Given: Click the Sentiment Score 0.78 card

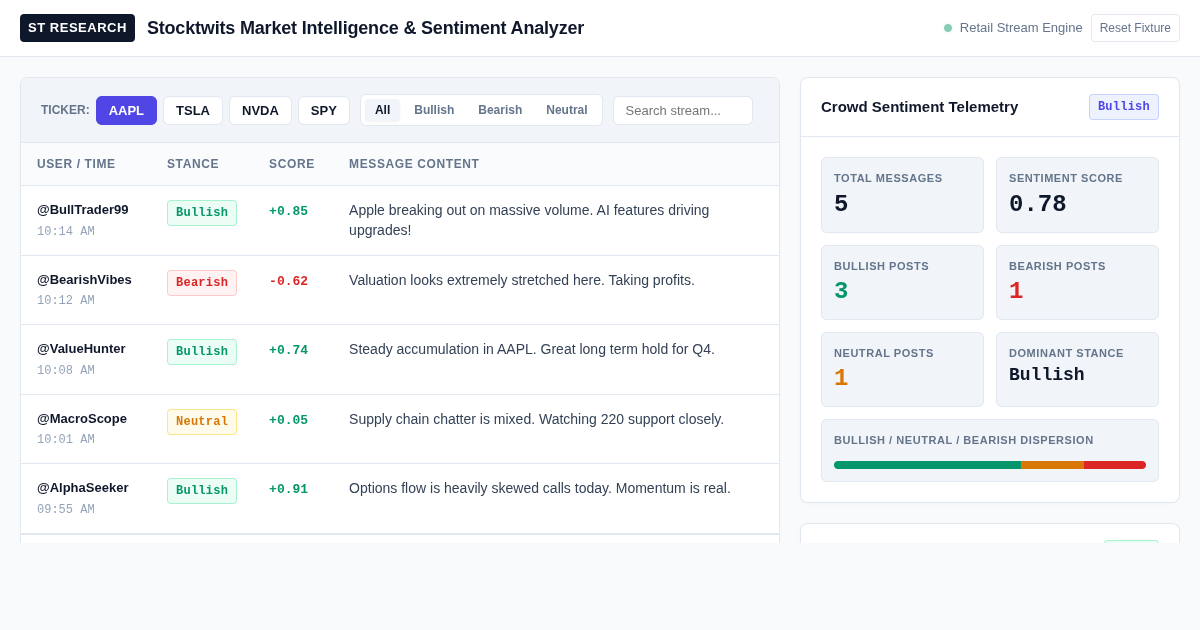Looking at the screenshot, I should pyautogui.click(x=1077, y=195).
